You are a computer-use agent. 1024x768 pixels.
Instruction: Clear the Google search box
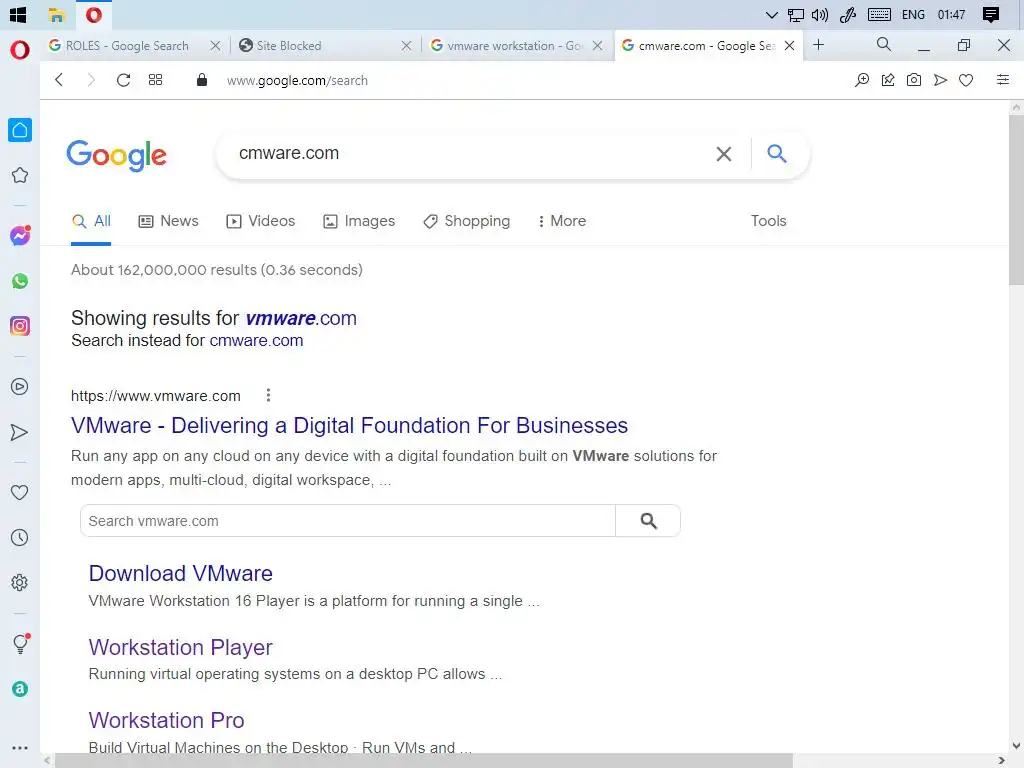click(724, 154)
